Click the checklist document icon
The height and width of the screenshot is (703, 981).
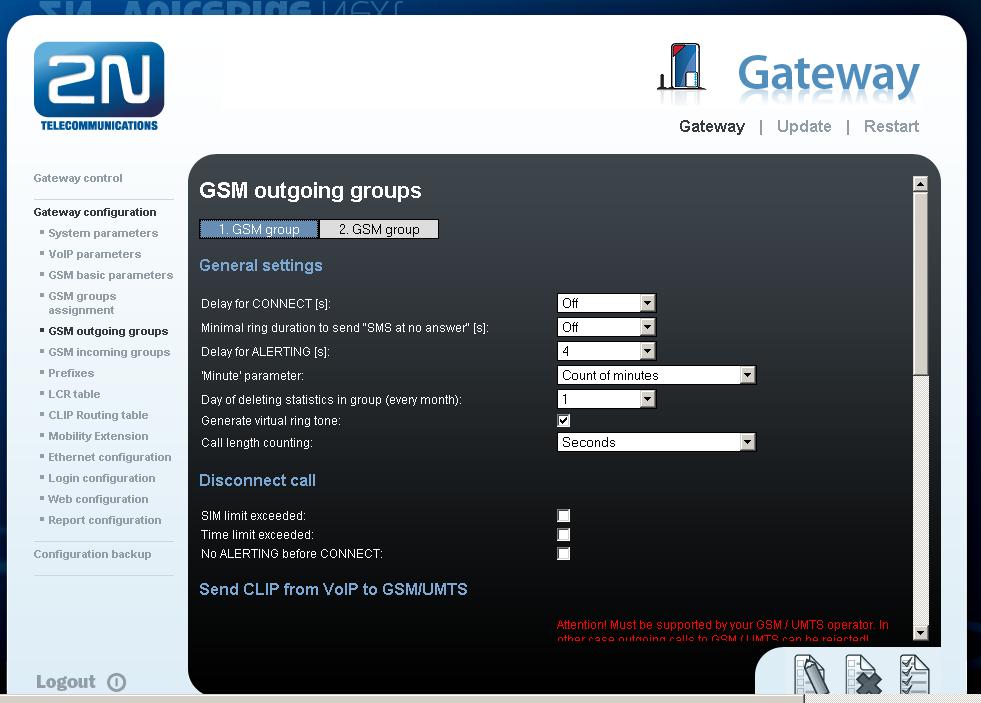[915, 674]
